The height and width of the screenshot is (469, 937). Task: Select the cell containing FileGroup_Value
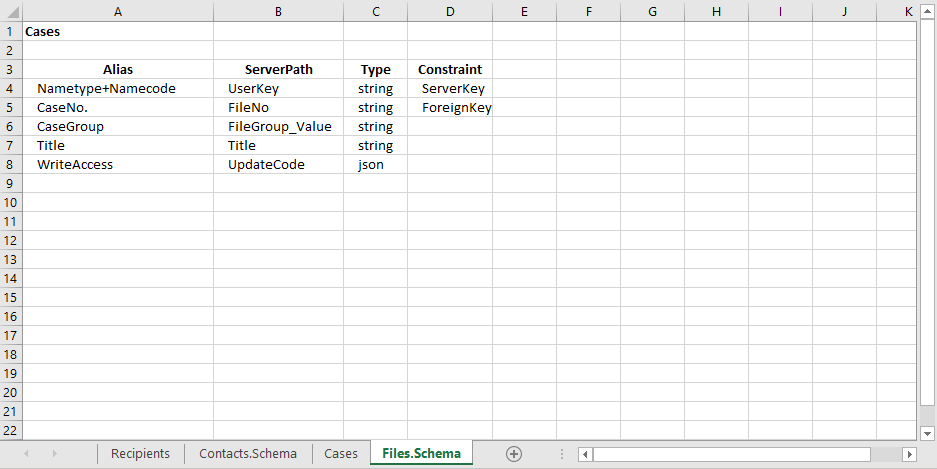[x=278, y=127]
